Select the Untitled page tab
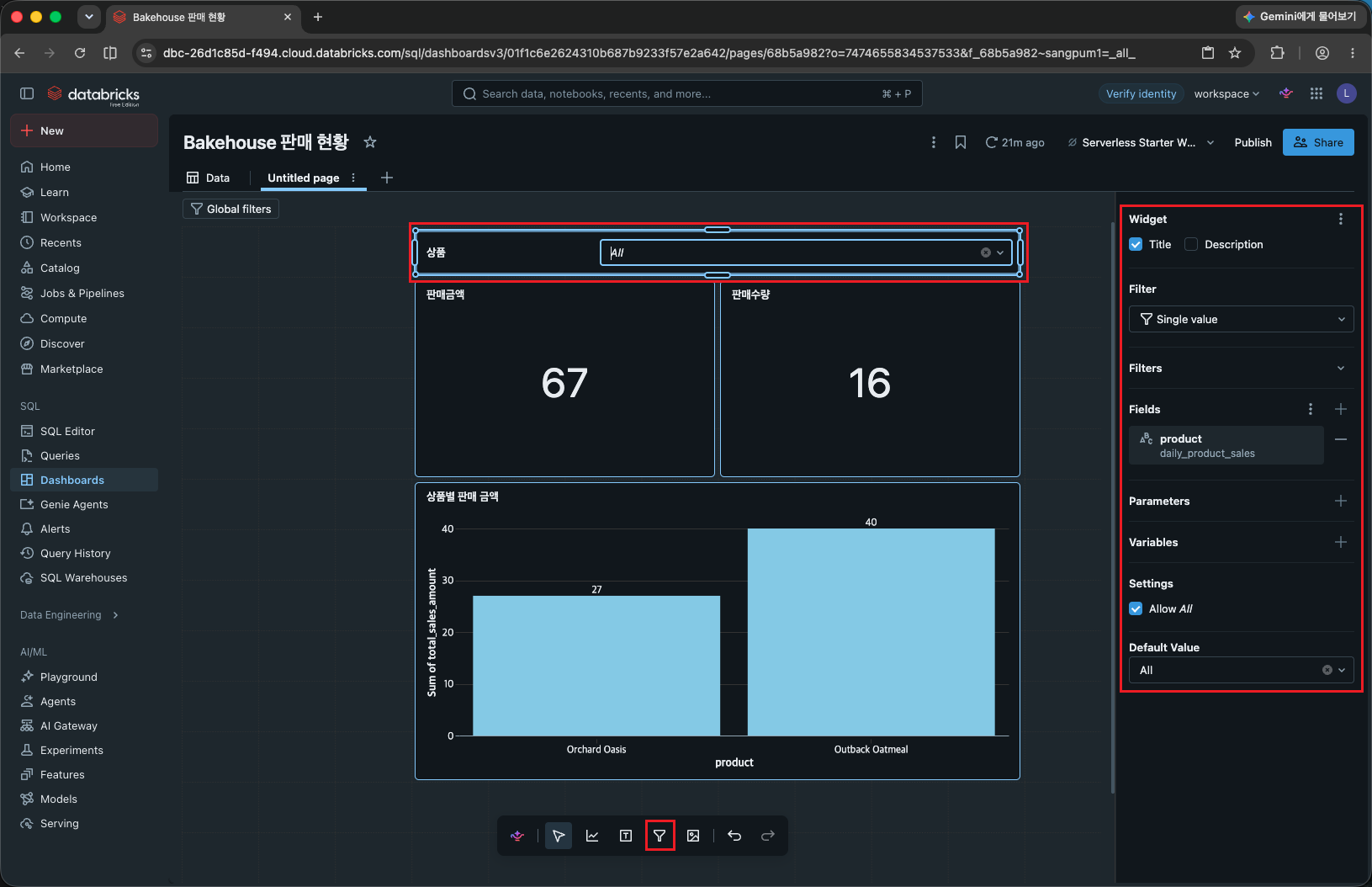1372x887 pixels. (x=304, y=178)
